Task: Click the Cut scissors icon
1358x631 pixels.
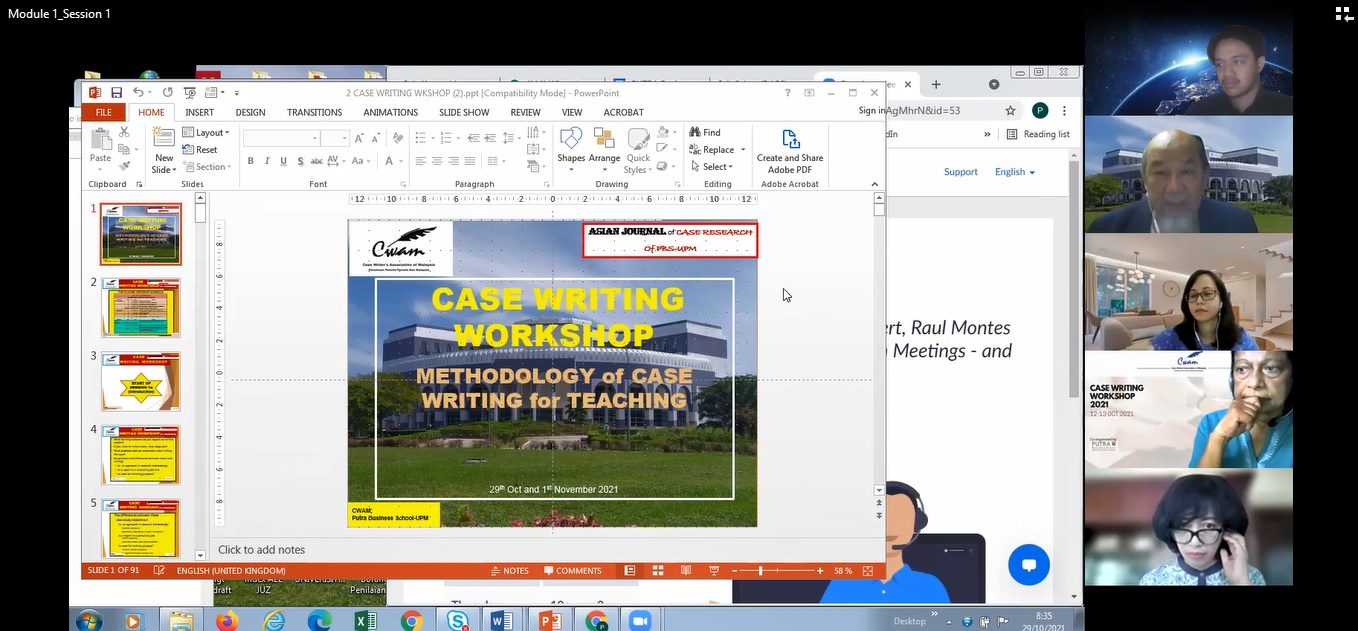Action: pyautogui.click(x=124, y=132)
